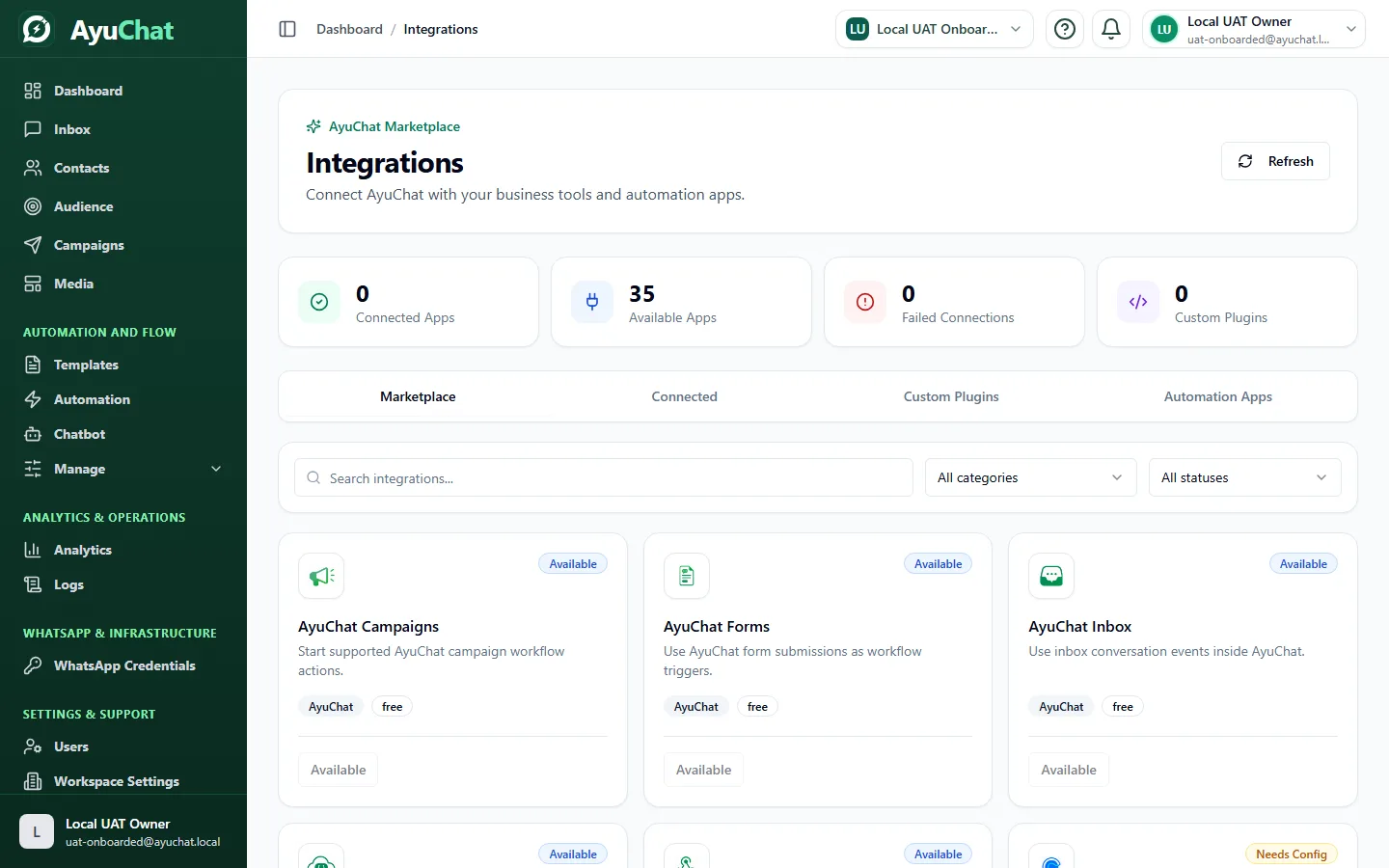
Task: Click the Campaigns paper plane icon
Action: 33,245
